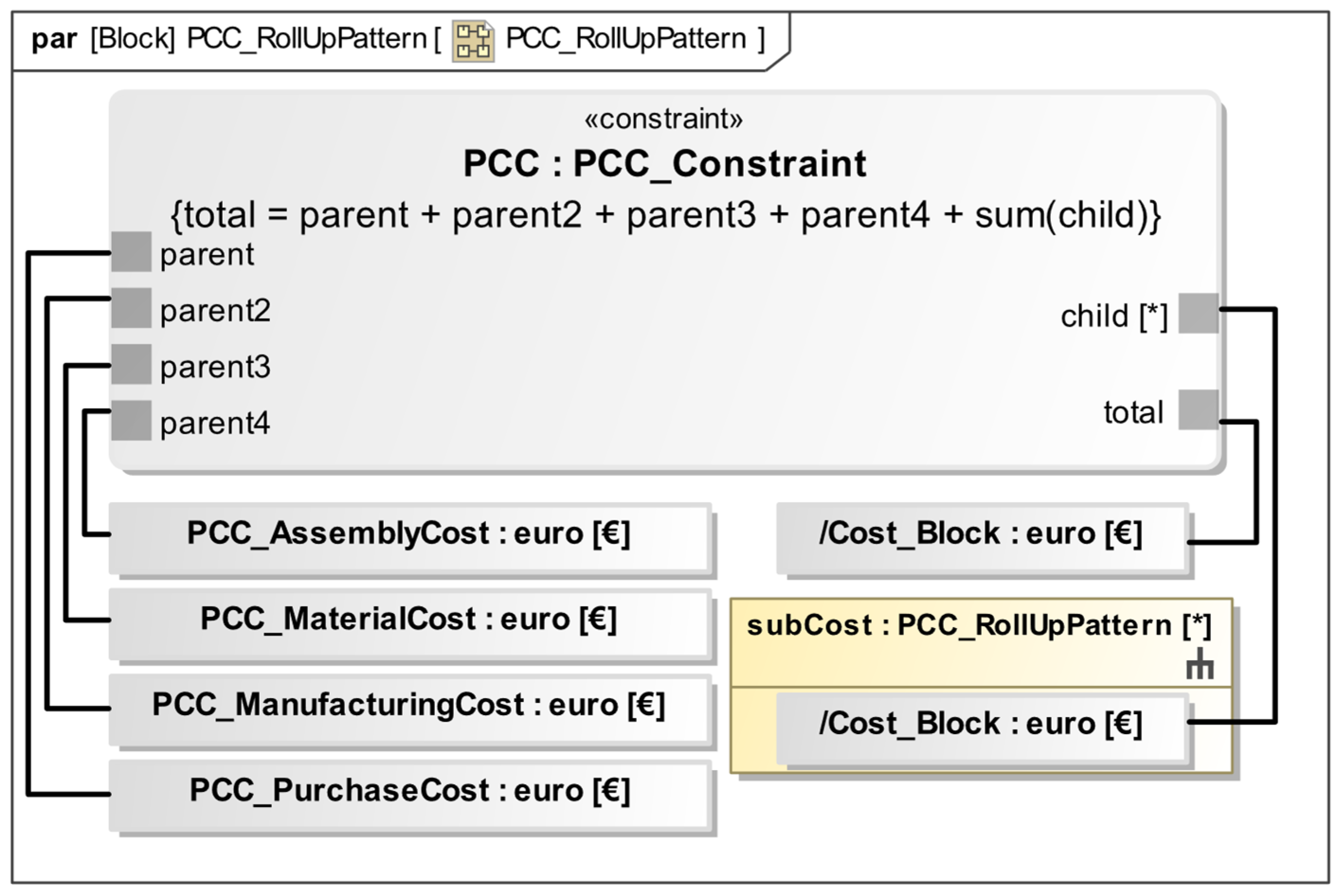Viewport: 1344px width, 896px height.
Task: Select the parent3 port square
Action: [x=131, y=364]
